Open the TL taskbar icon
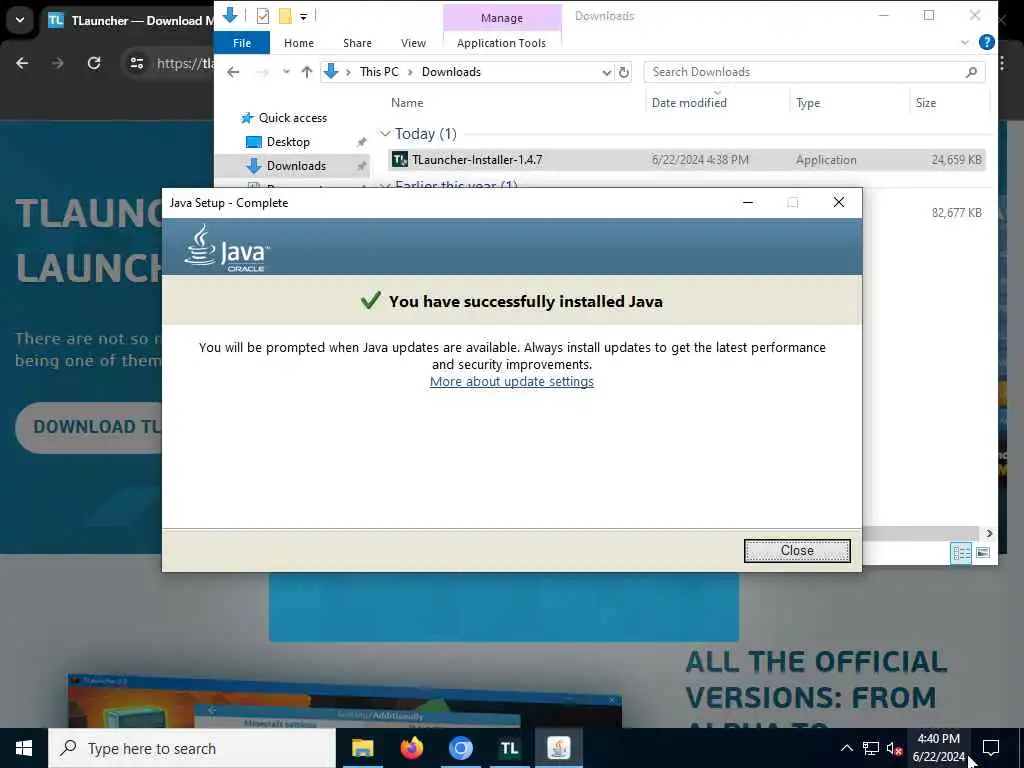The width and height of the screenshot is (1024, 768). click(x=509, y=748)
